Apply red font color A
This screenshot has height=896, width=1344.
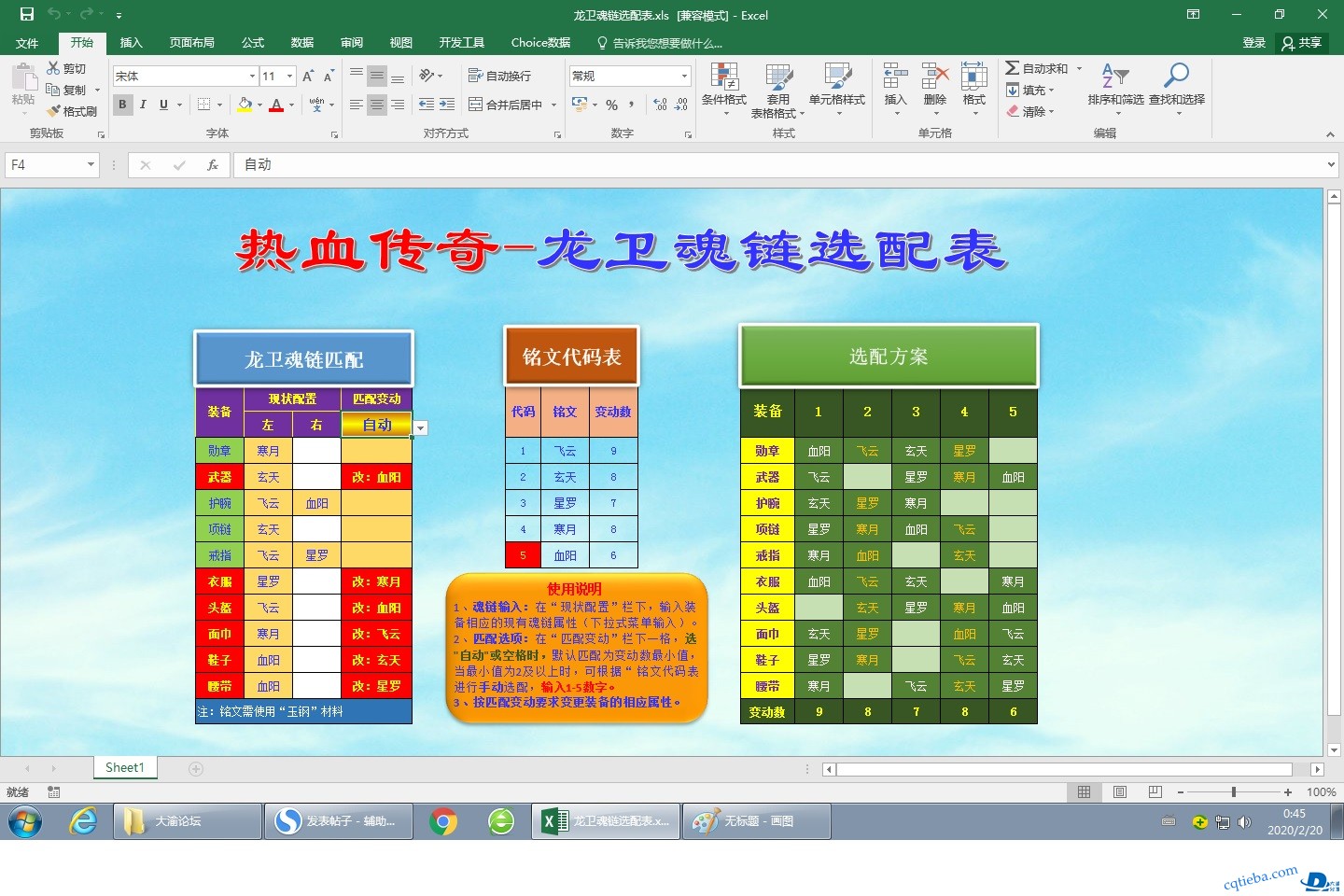click(x=276, y=105)
